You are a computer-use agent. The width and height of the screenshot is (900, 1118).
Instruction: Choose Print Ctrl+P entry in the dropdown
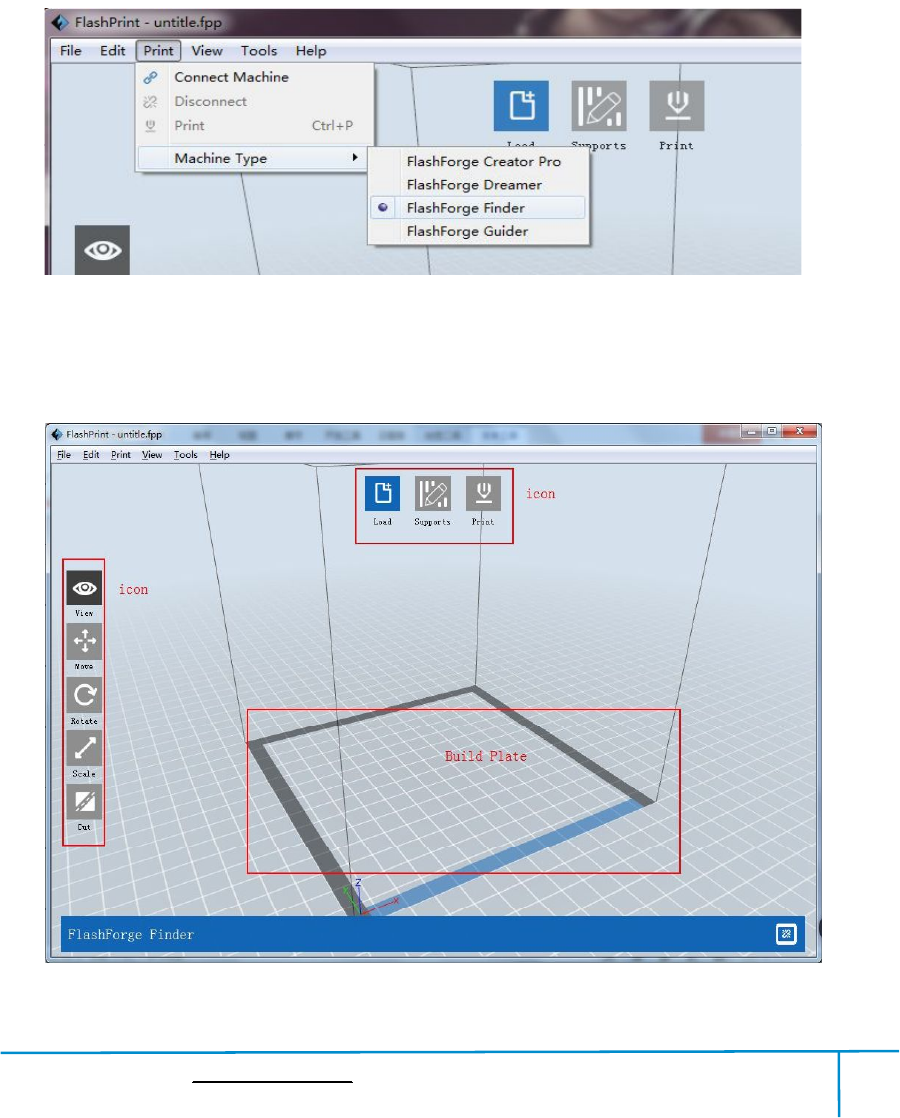pyautogui.click(x=255, y=125)
